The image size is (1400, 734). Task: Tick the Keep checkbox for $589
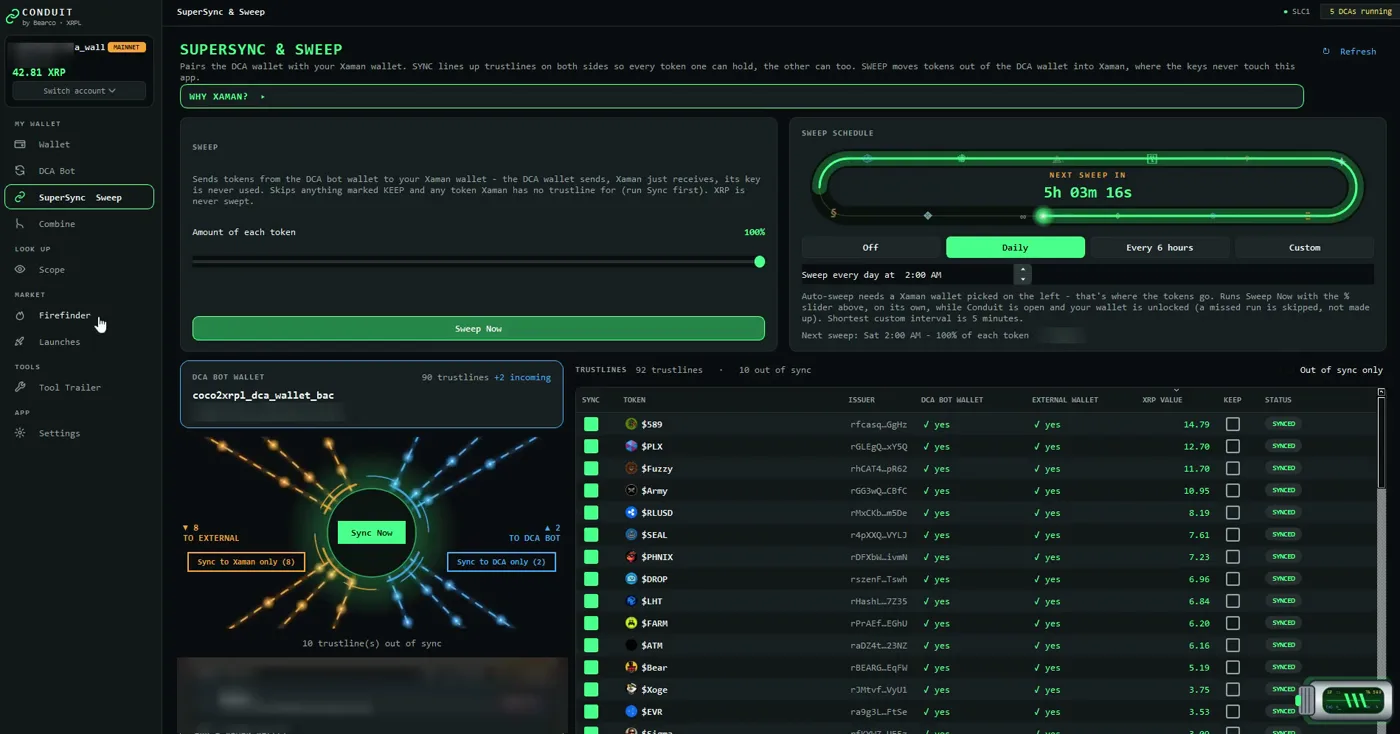[x=1233, y=424]
